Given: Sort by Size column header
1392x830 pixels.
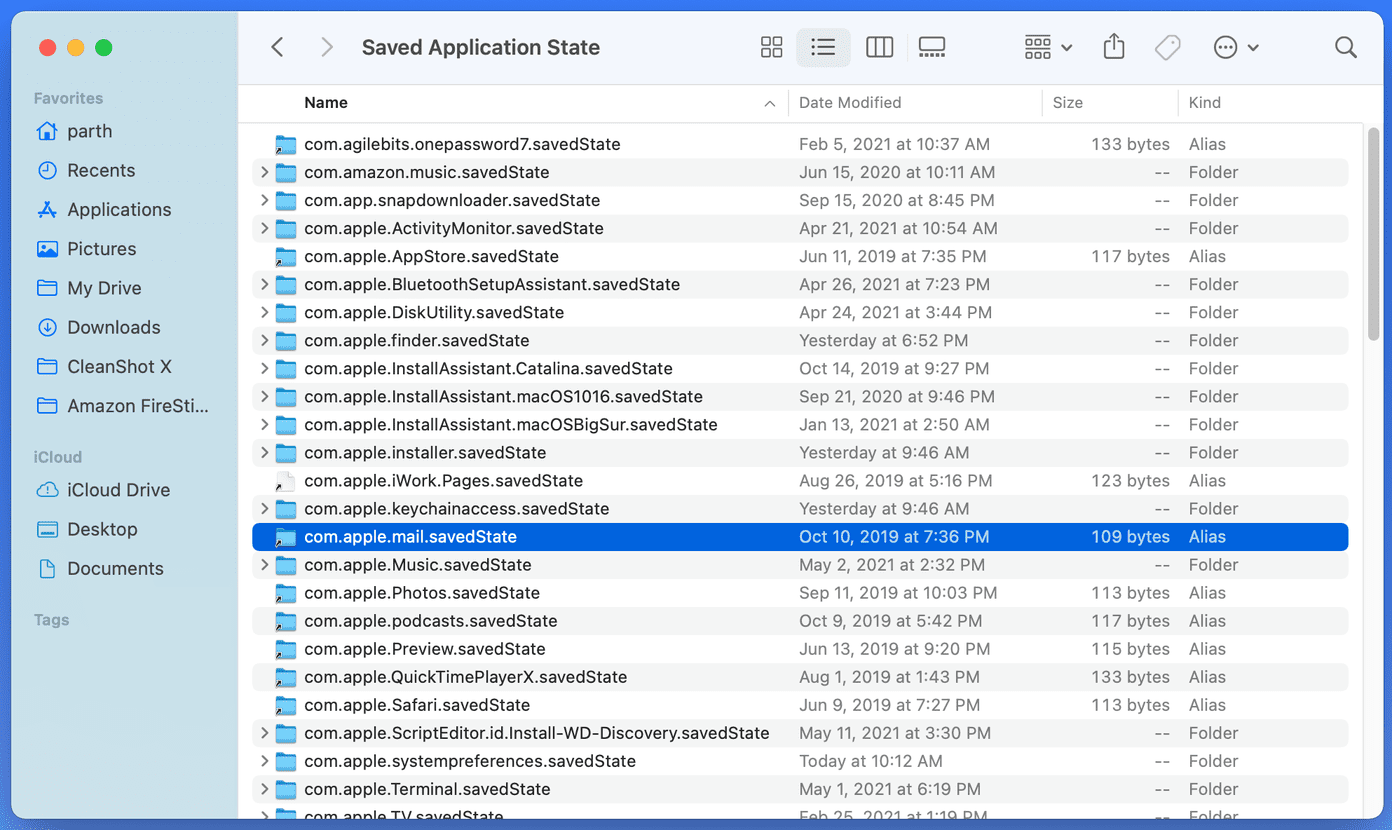Looking at the screenshot, I should (1068, 102).
